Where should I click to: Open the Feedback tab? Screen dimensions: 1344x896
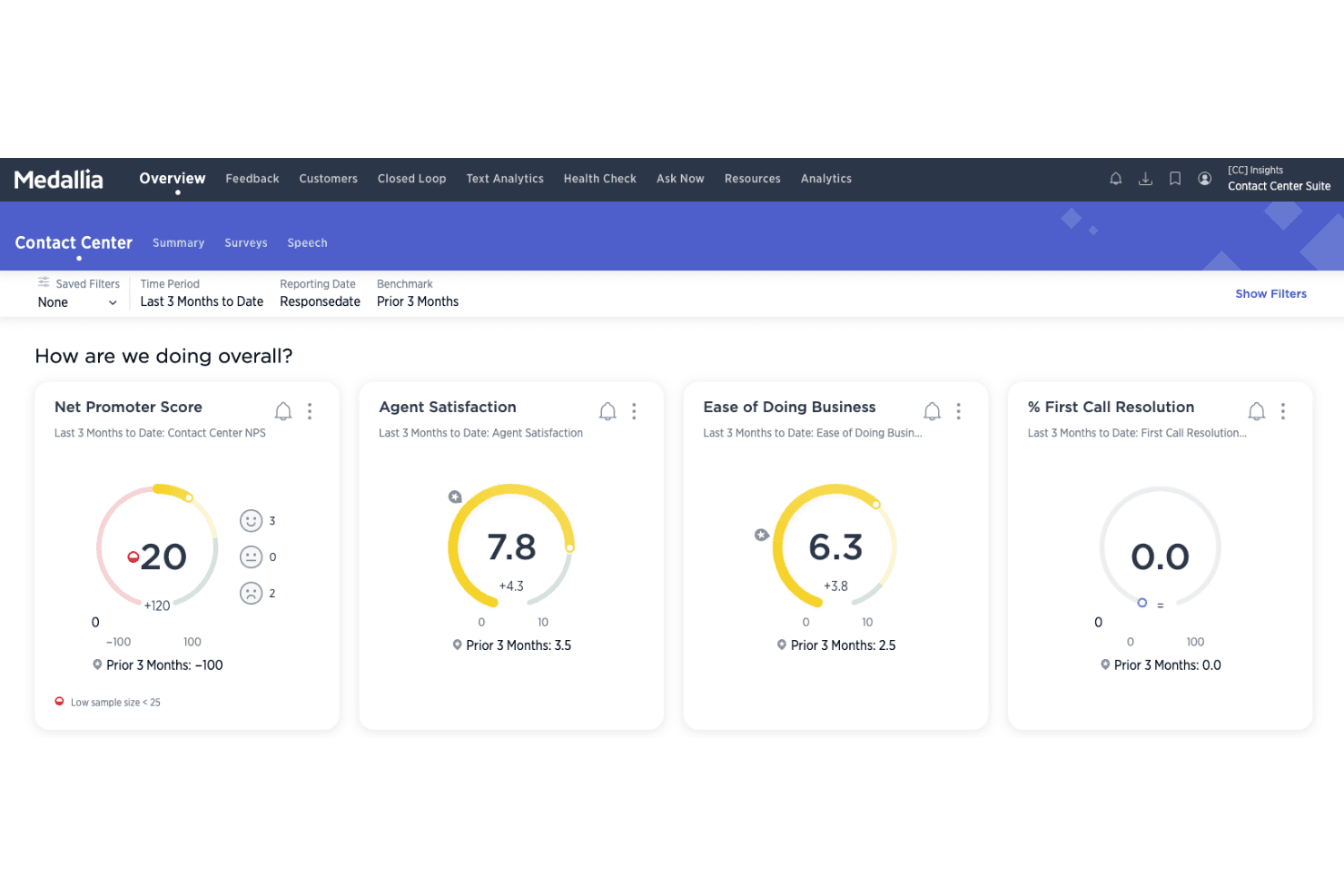coord(252,179)
